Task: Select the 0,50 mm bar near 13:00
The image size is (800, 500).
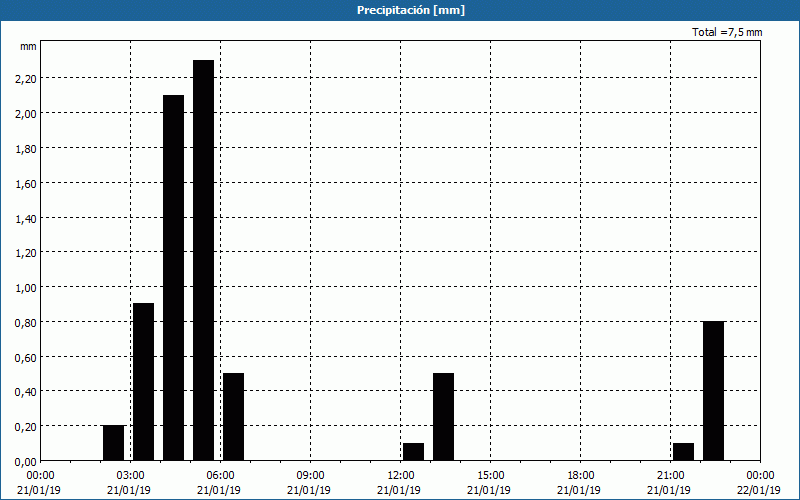Action: (x=443, y=417)
